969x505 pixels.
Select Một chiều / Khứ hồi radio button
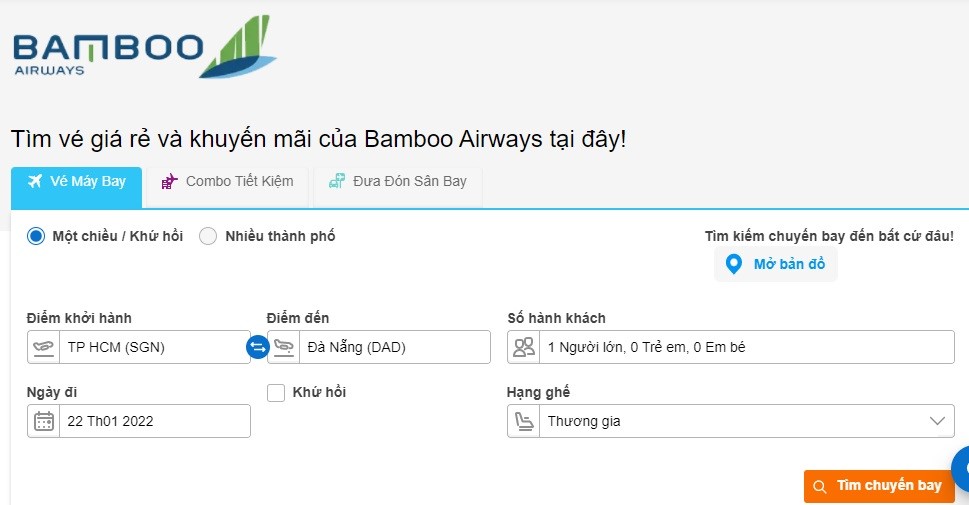point(36,237)
